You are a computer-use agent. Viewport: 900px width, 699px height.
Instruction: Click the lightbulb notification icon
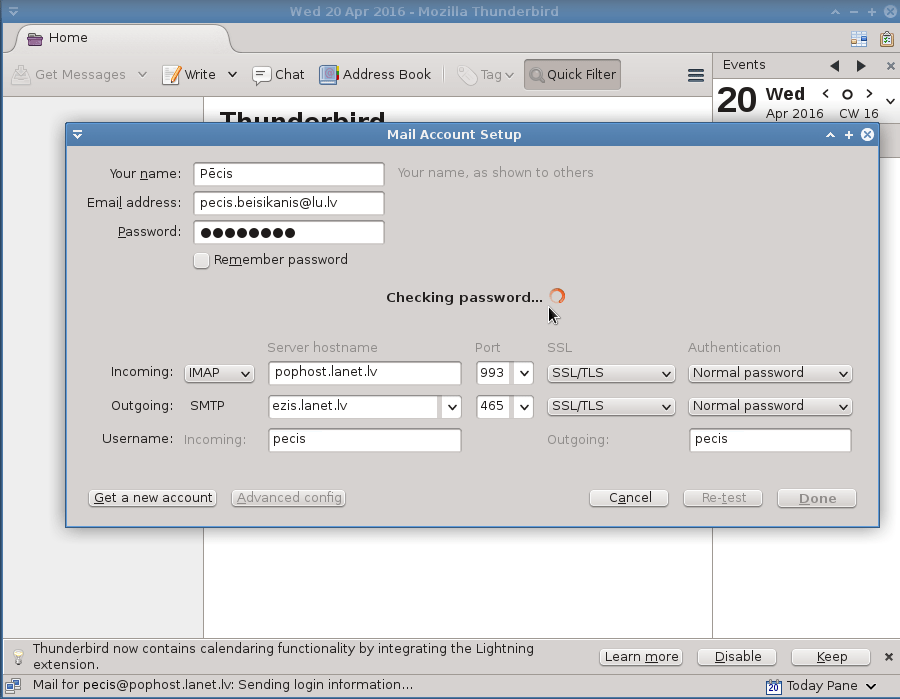[x=18, y=657]
